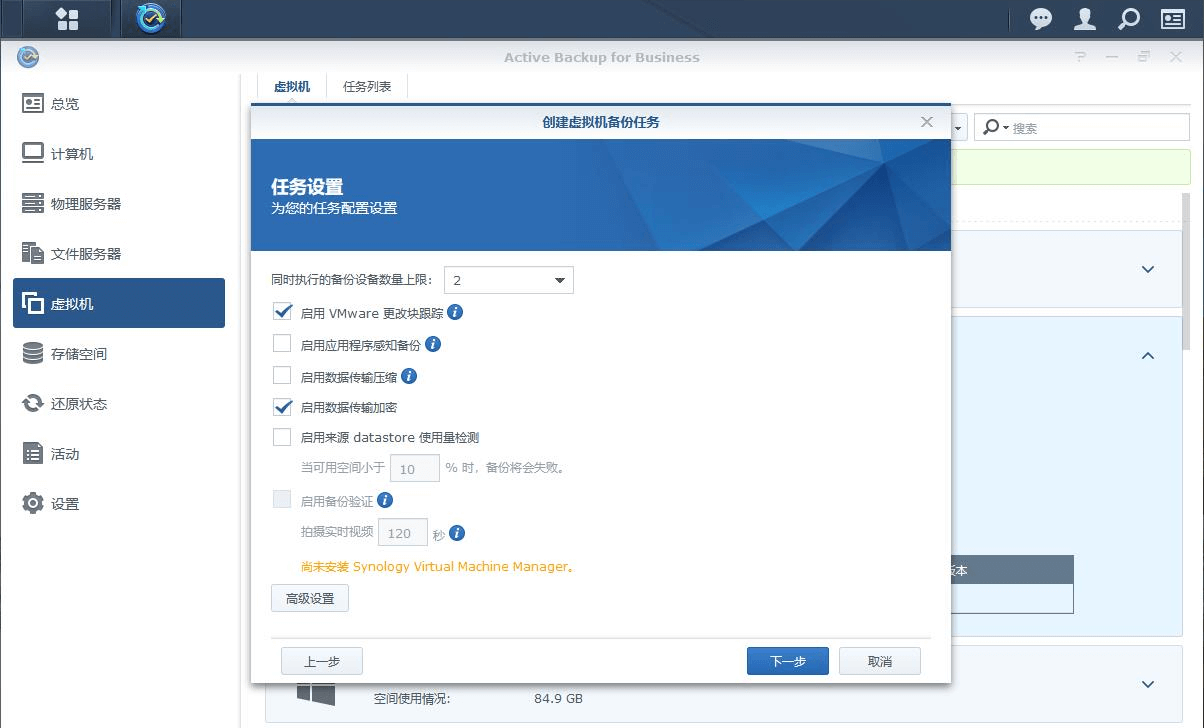Click info icon beside application-aware backup
This screenshot has height=728, width=1204.
click(x=433, y=344)
